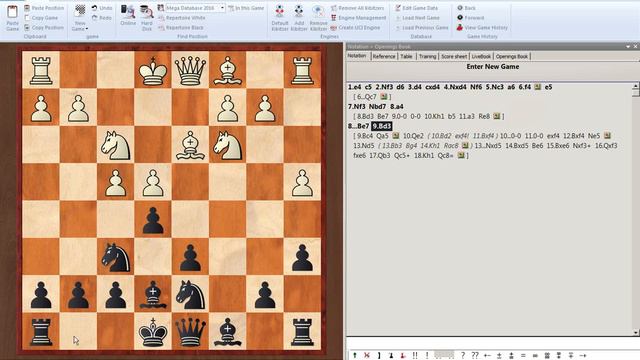Click the Redo button
This screenshot has width=640, height=360.
[x=102, y=18]
